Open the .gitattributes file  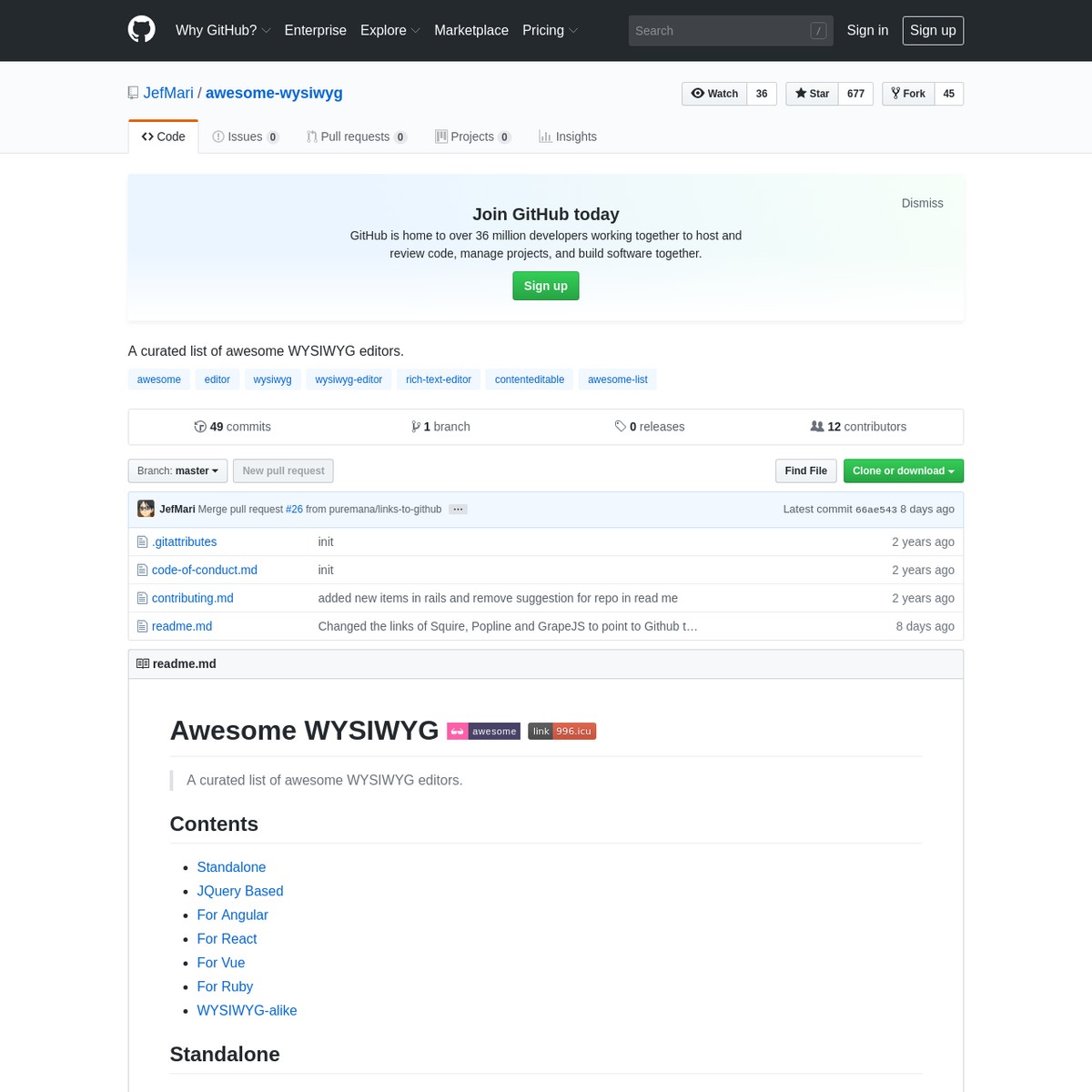[184, 541]
